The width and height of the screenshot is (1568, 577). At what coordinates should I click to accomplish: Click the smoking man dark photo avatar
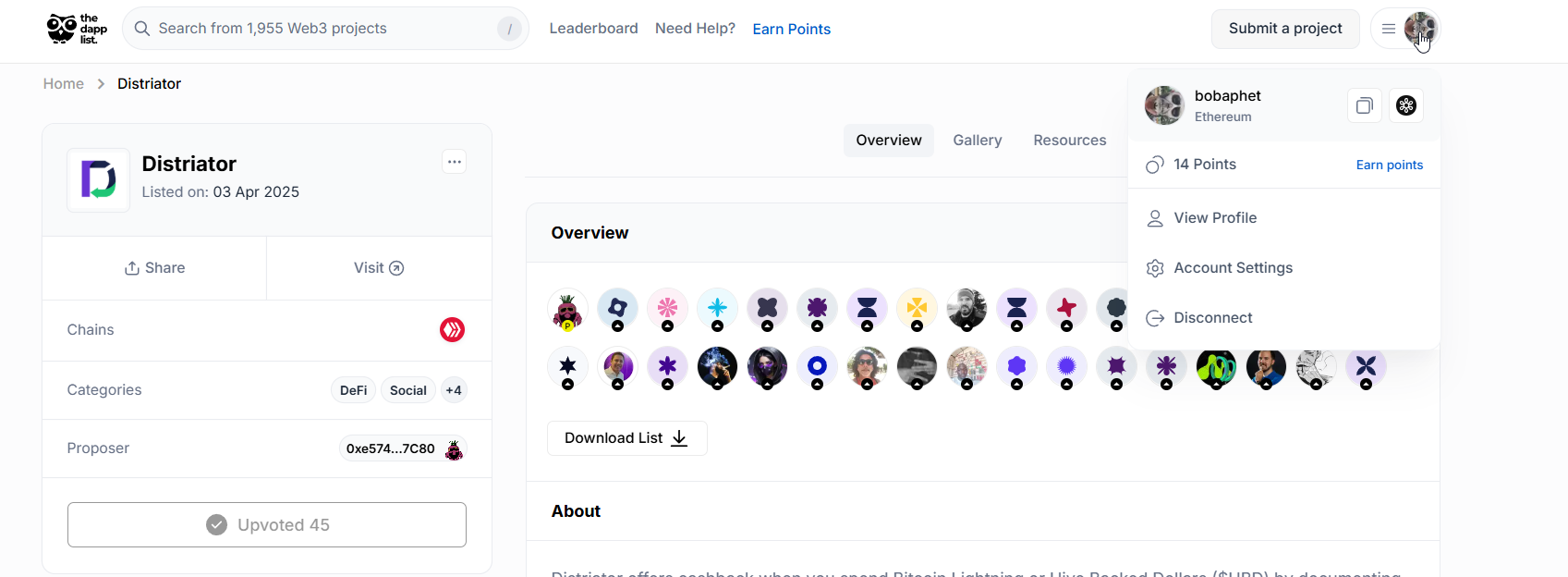717,367
